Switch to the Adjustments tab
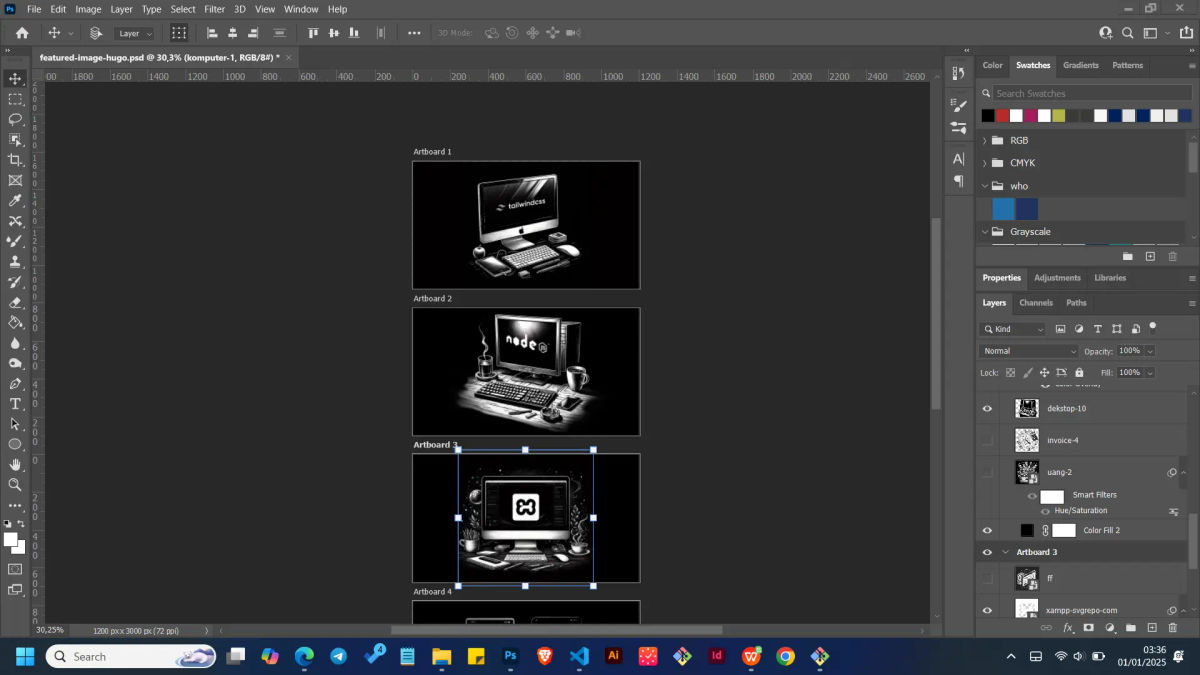 [x=1057, y=278]
